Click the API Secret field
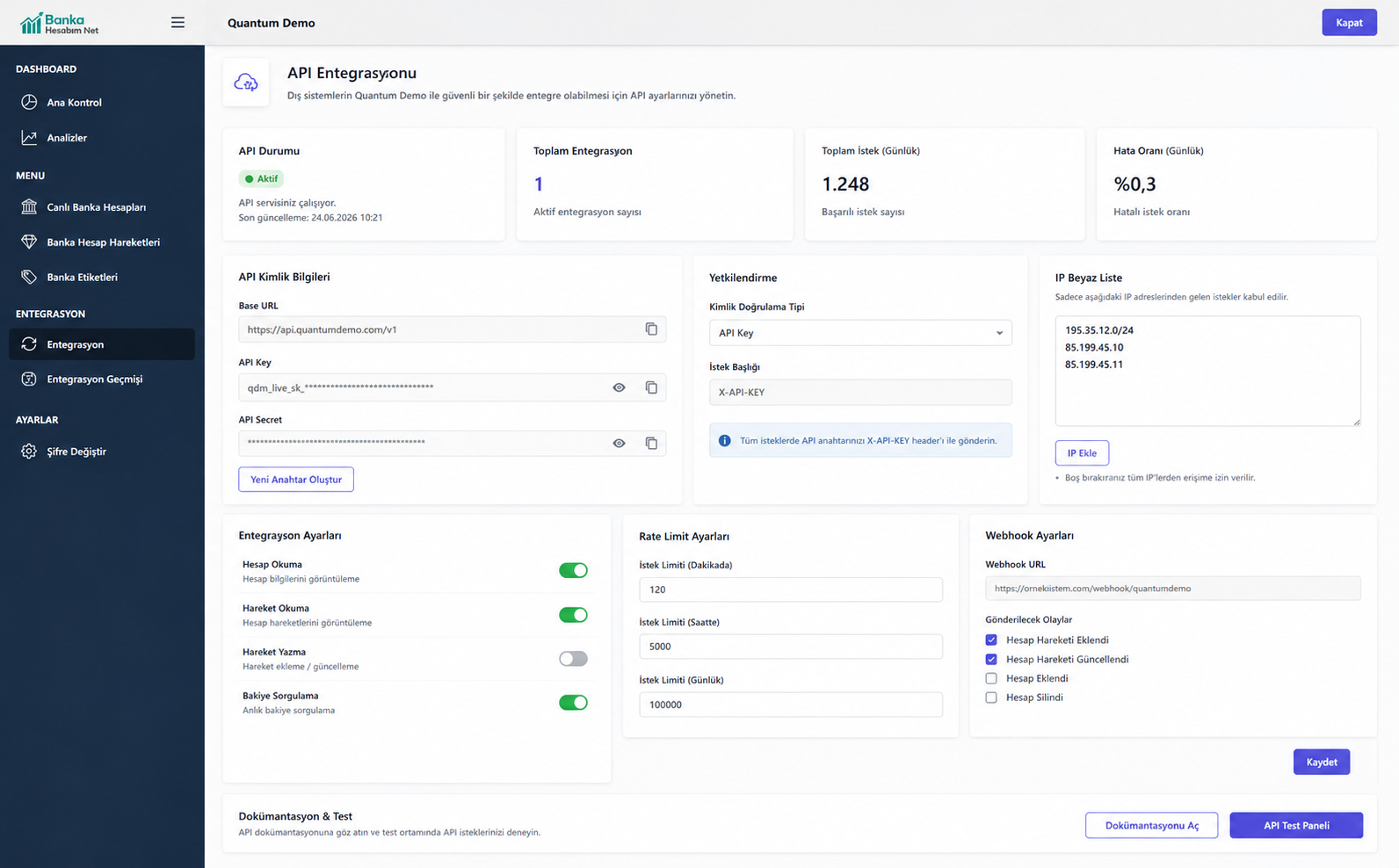This screenshot has width=1399, height=868. pos(452,443)
